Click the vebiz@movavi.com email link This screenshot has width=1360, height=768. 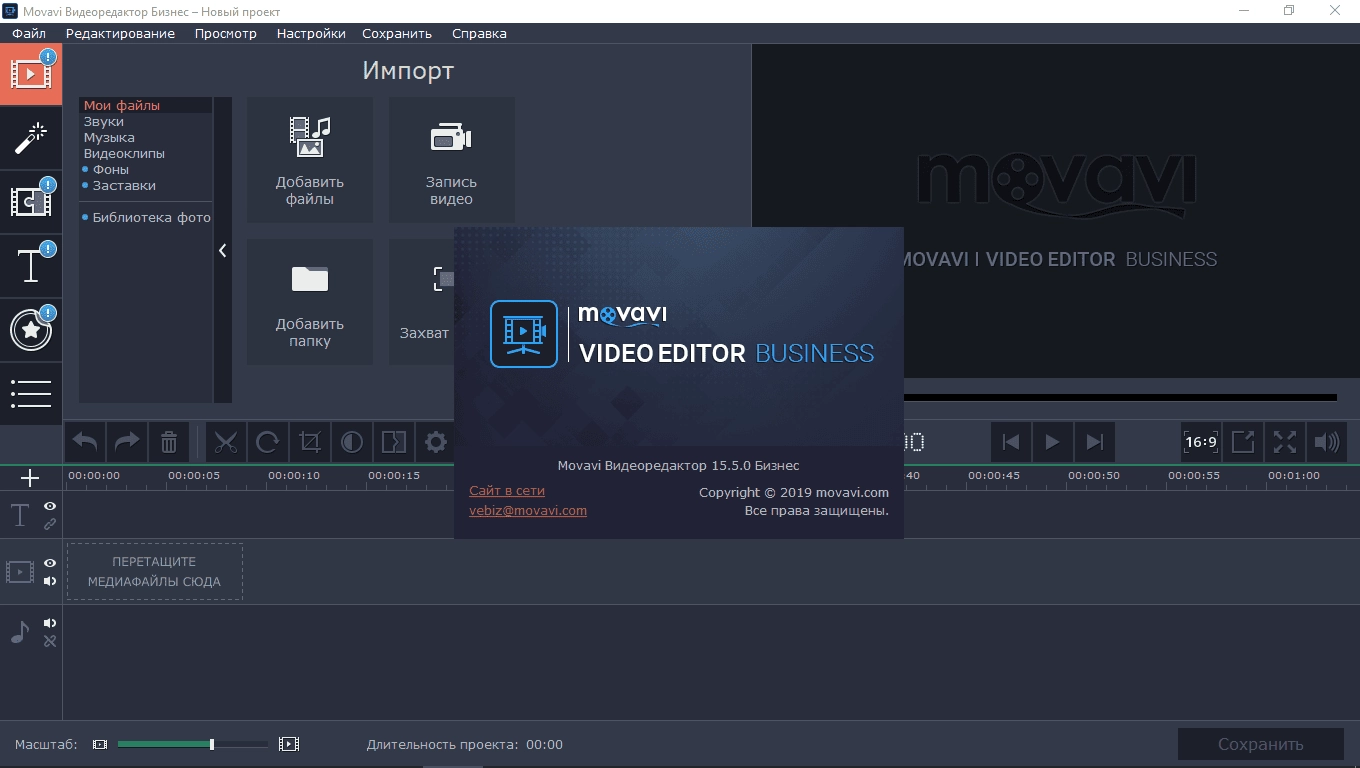[x=528, y=510]
